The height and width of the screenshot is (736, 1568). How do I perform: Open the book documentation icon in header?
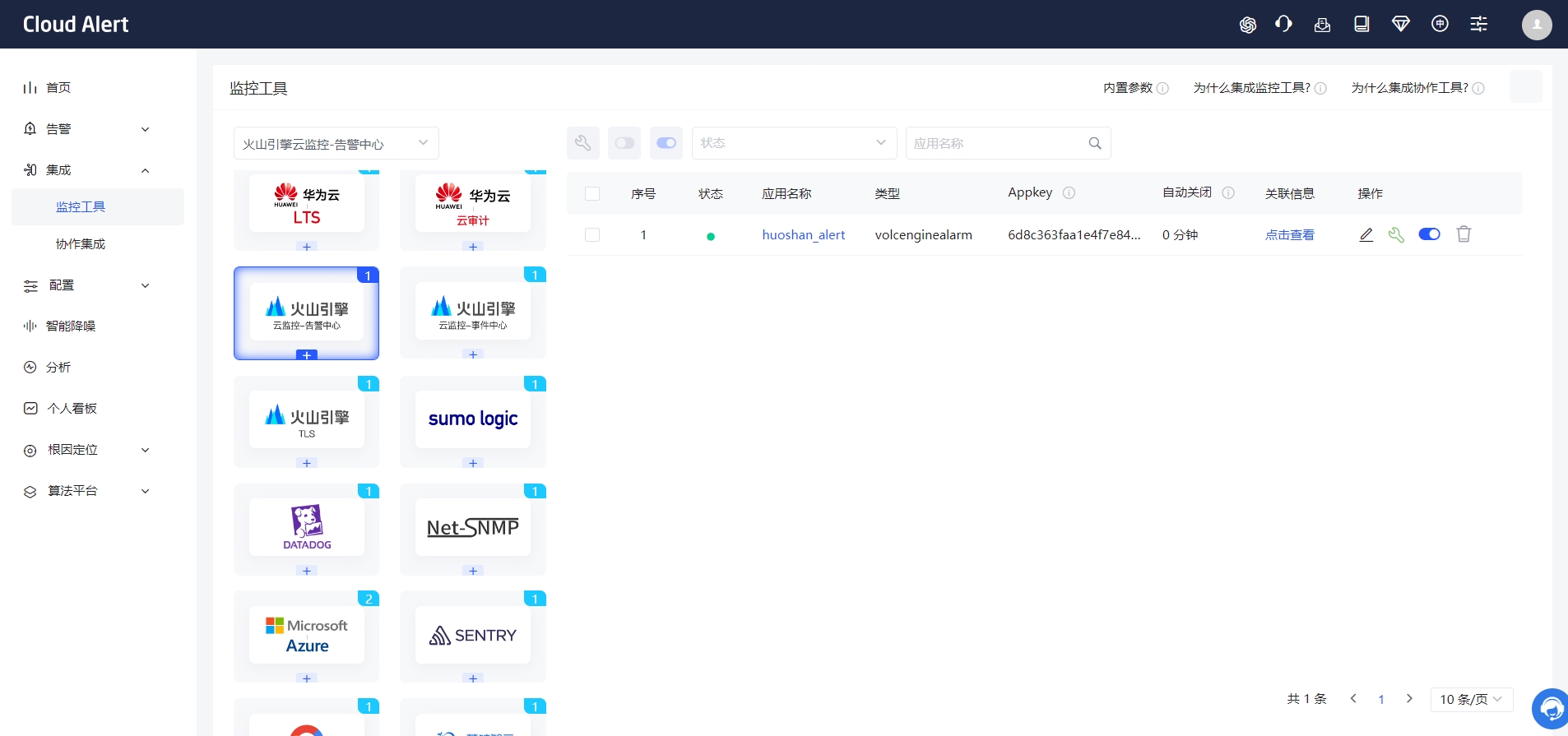pos(1362,24)
